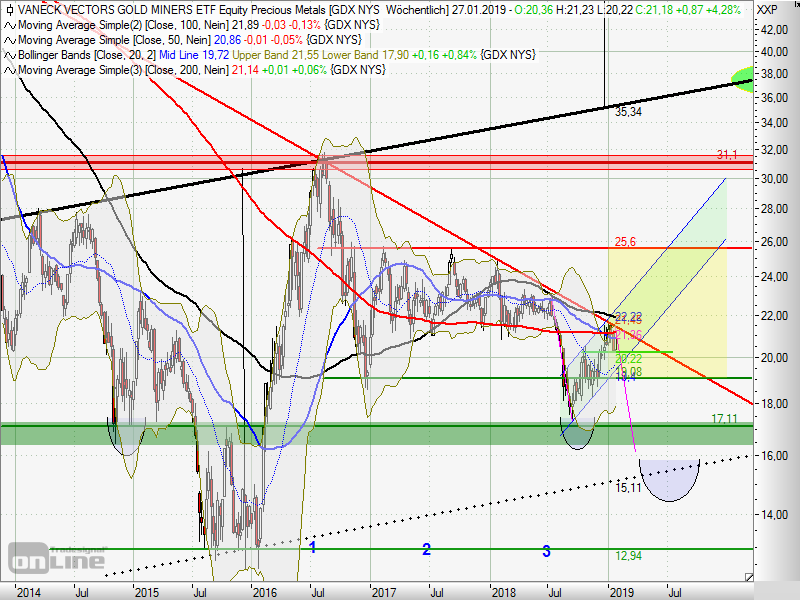The height and width of the screenshot is (600, 800).
Task: Click the close price C:21,18
Action: click(x=655, y=10)
